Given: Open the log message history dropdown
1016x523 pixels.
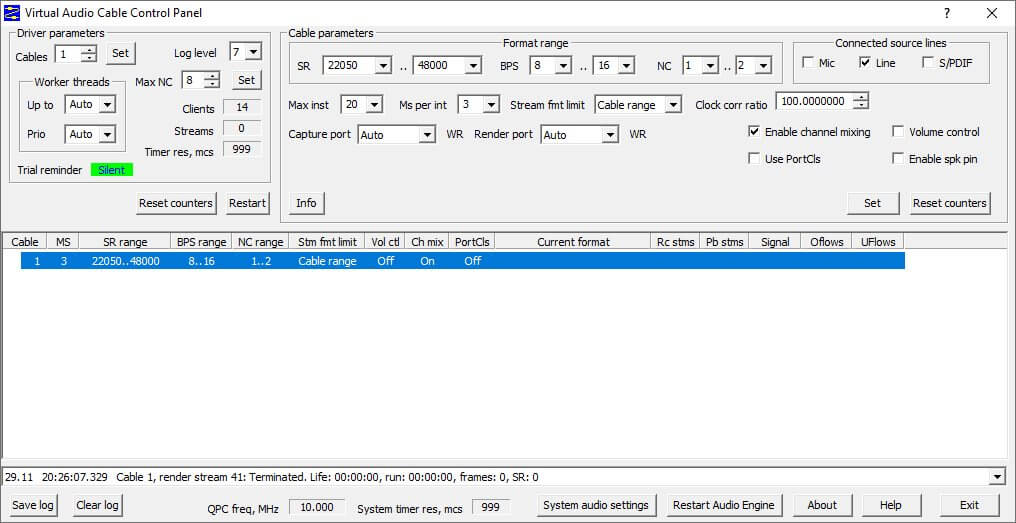Looking at the screenshot, I should point(997,477).
